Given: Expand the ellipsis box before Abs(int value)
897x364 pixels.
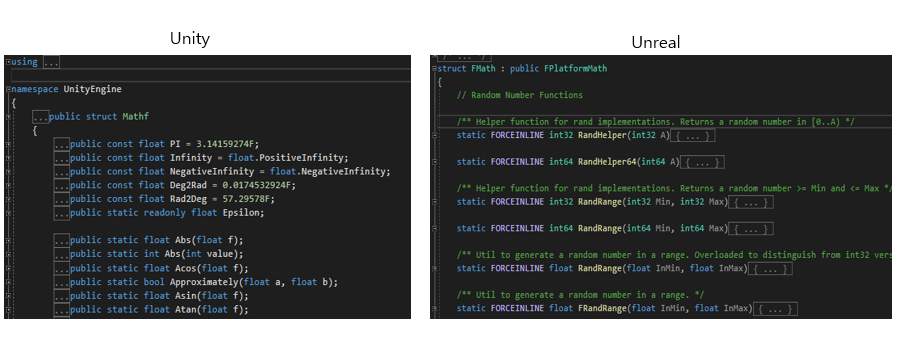Looking at the screenshot, I should (62, 254).
